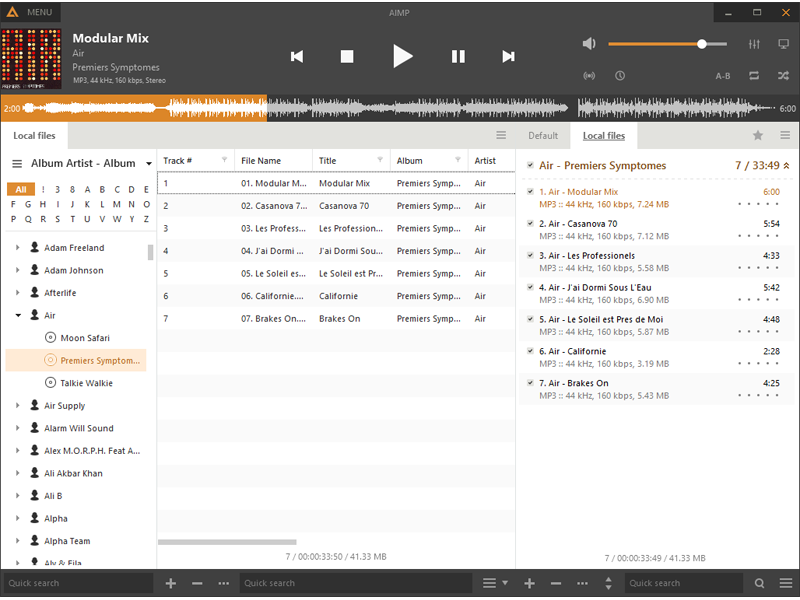
Task: Stop playback with the stop button
Action: pyautogui.click(x=347, y=56)
